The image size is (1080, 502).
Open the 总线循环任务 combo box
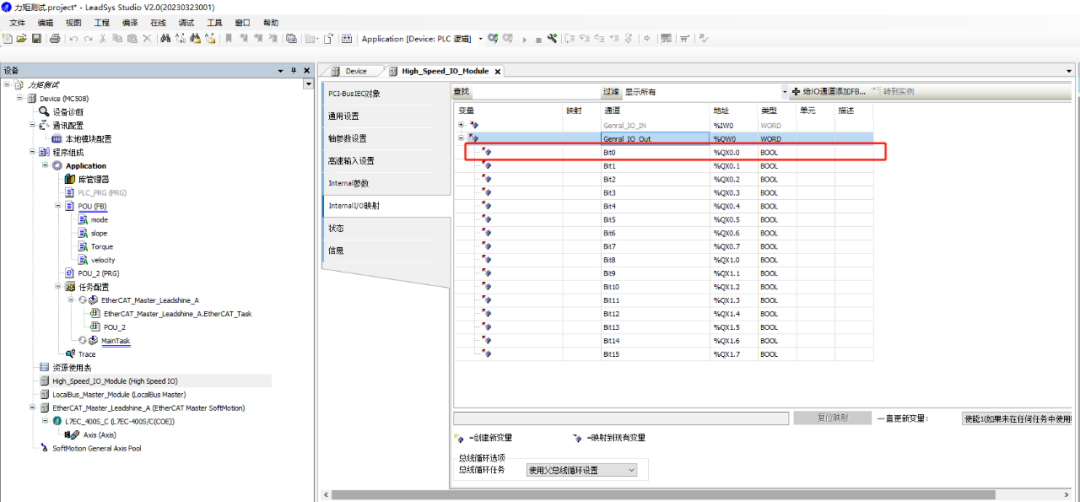tap(581, 470)
